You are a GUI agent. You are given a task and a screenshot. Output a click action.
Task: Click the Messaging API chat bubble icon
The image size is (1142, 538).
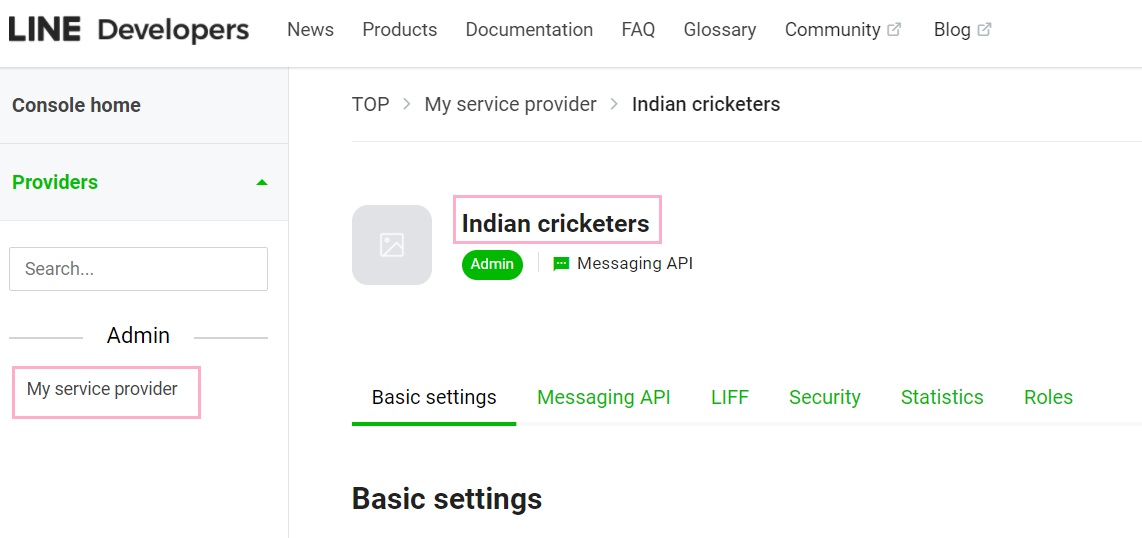pyautogui.click(x=561, y=264)
